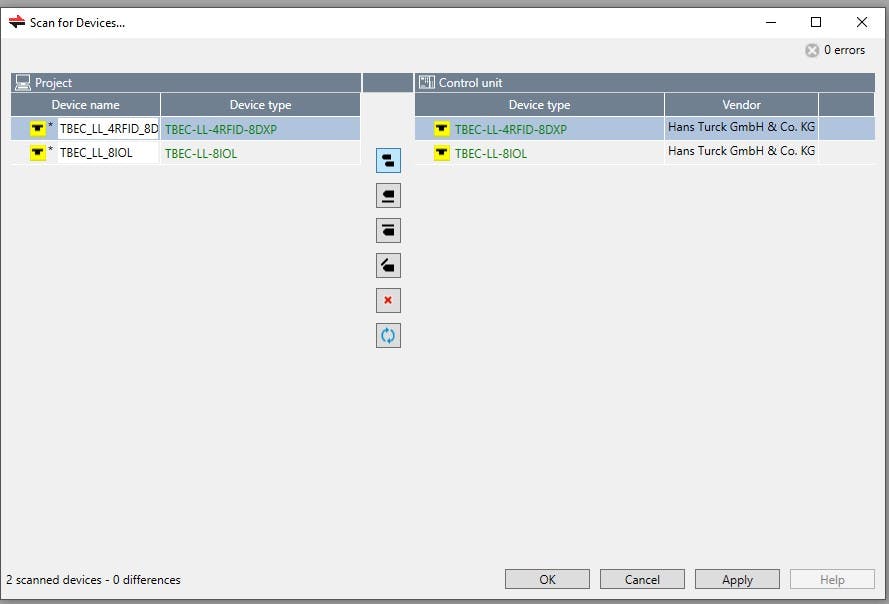Click the Apply button

pyautogui.click(x=737, y=579)
